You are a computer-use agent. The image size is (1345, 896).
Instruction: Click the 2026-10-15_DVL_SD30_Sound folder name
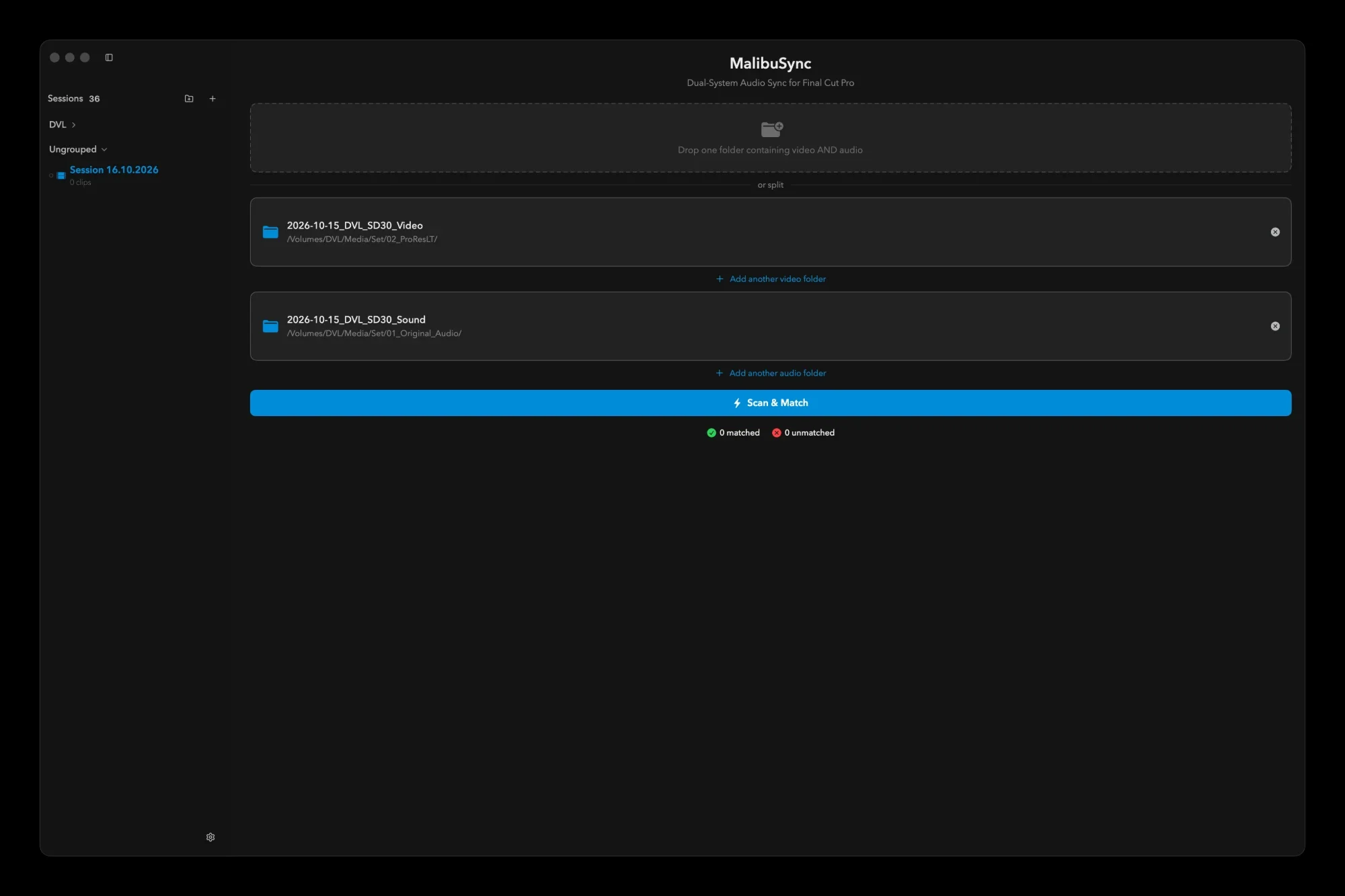pos(356,319)
